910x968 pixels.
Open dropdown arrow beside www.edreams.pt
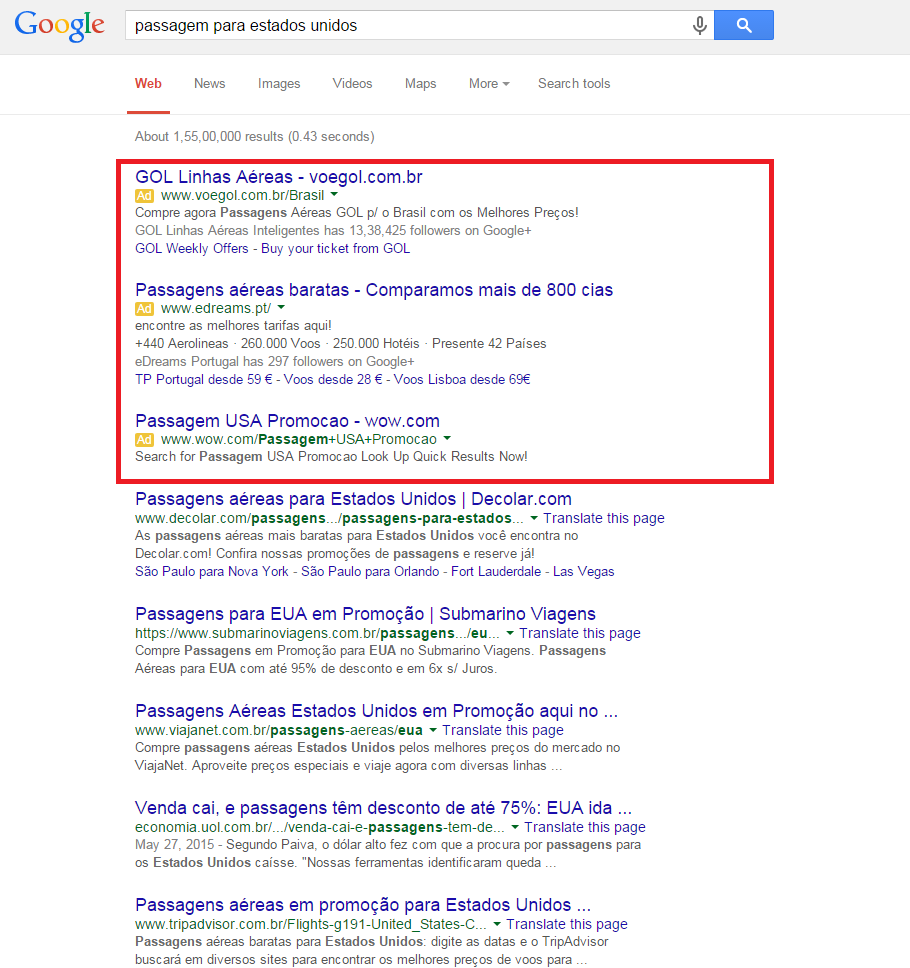pos(281,307)
